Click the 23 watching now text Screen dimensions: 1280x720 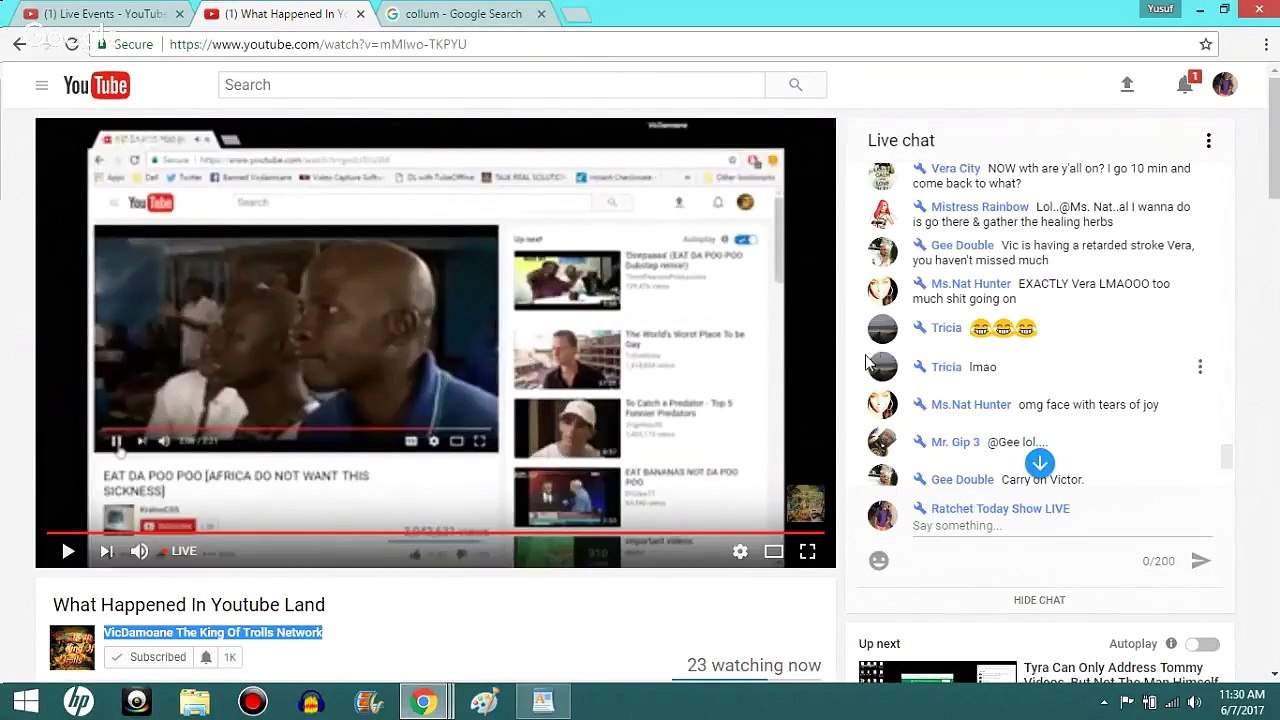754,665
